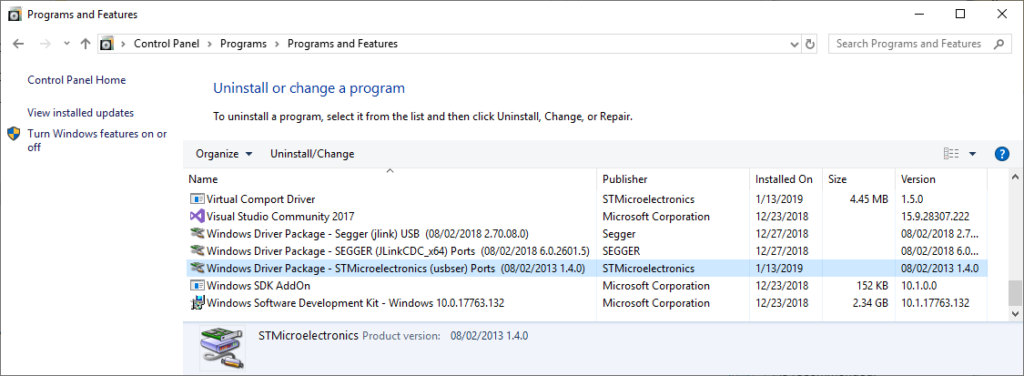
Task: Click Product version value in details pane
Action: tap(489, 336)
